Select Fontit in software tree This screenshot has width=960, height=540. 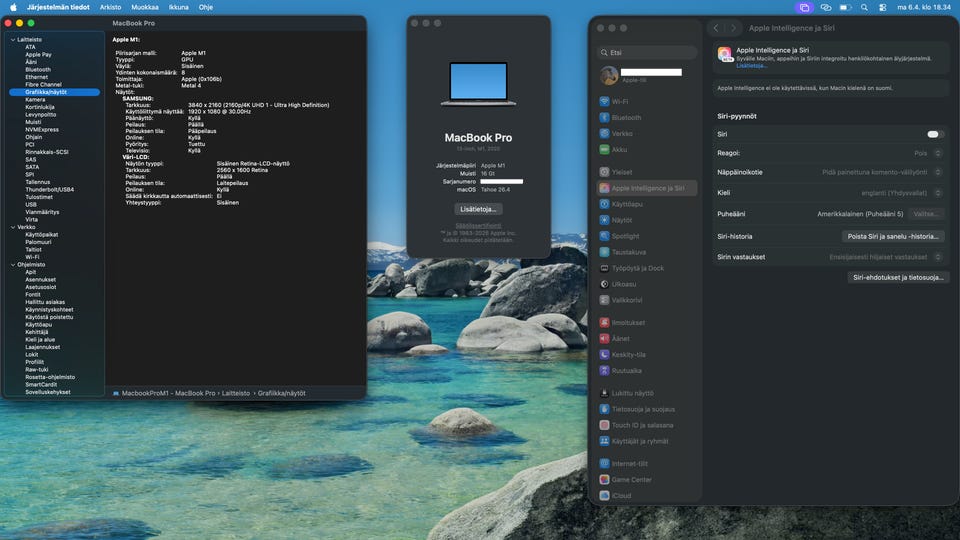[x=33, y=294]
